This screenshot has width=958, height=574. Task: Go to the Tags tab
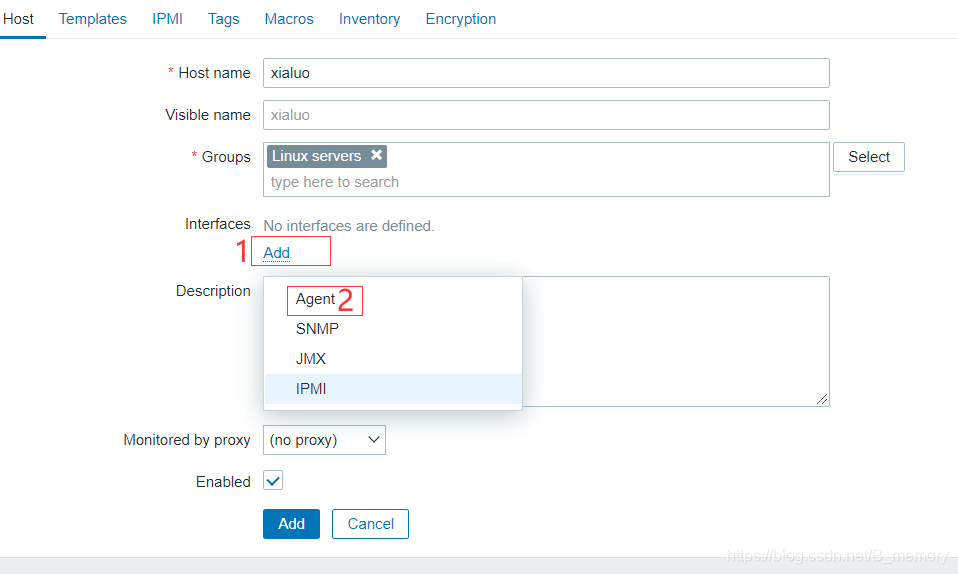(x=224, y=19)
